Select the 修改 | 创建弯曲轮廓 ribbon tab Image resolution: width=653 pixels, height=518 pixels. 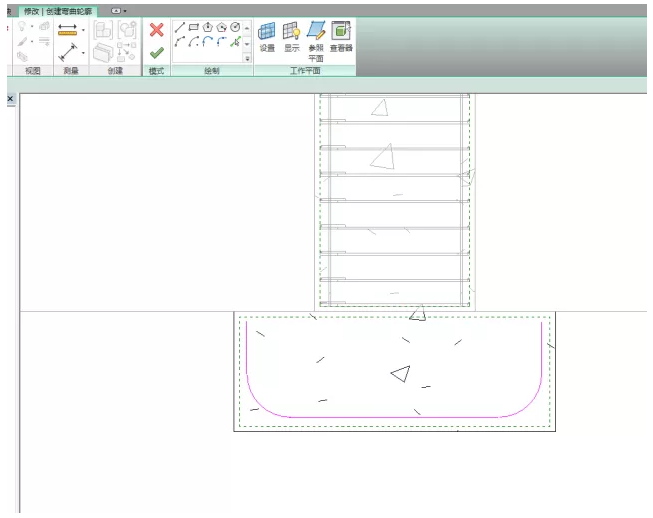57,10
